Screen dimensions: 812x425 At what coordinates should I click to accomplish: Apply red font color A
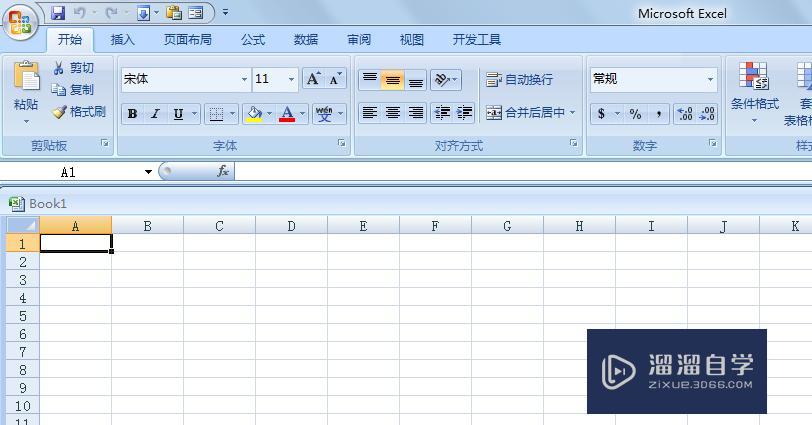(287, 114)
